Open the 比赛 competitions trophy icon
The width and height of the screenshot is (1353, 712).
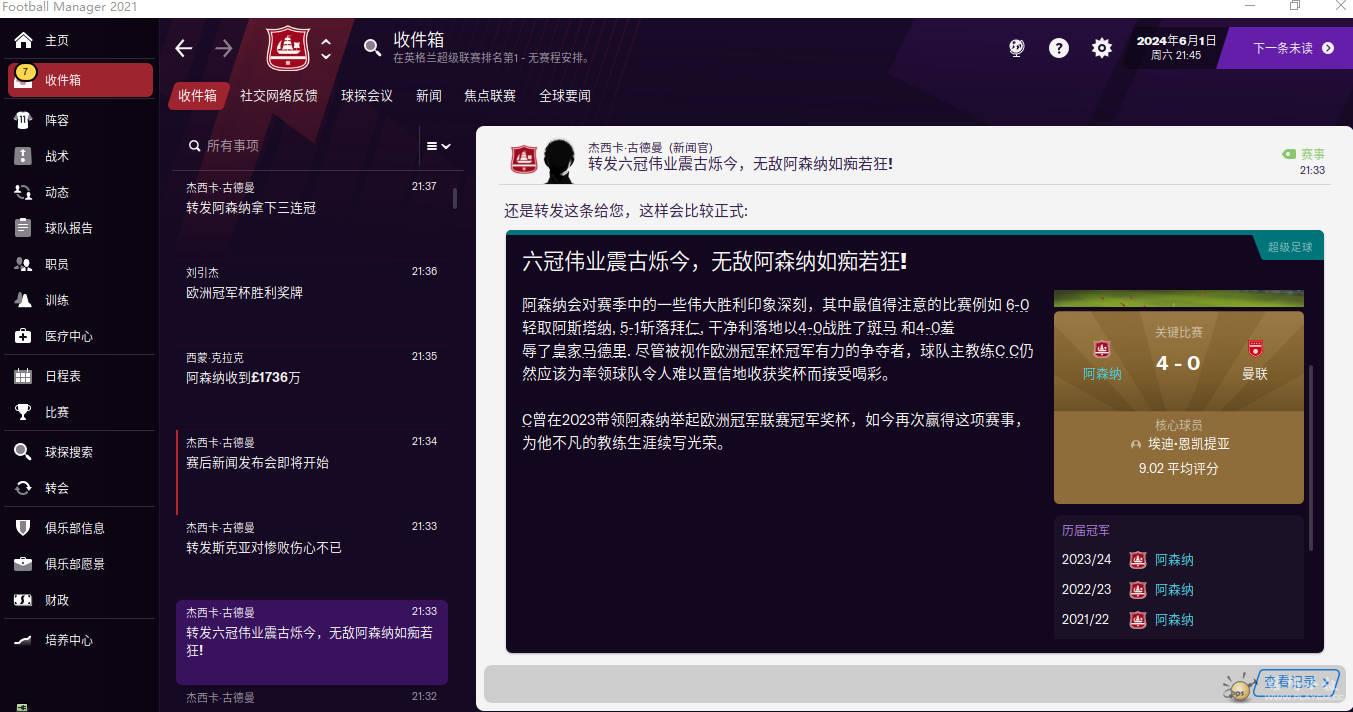click(x=23, y=412)
